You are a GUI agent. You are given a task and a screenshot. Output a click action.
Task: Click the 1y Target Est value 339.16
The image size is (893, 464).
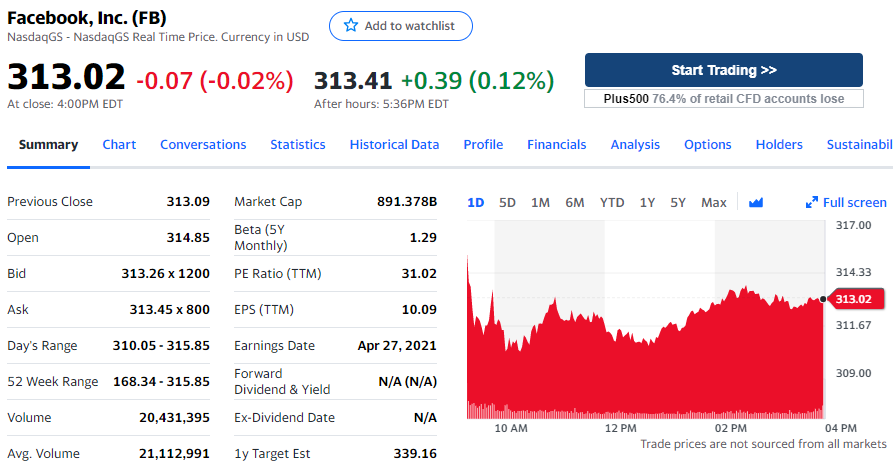(x=415, y=454)
